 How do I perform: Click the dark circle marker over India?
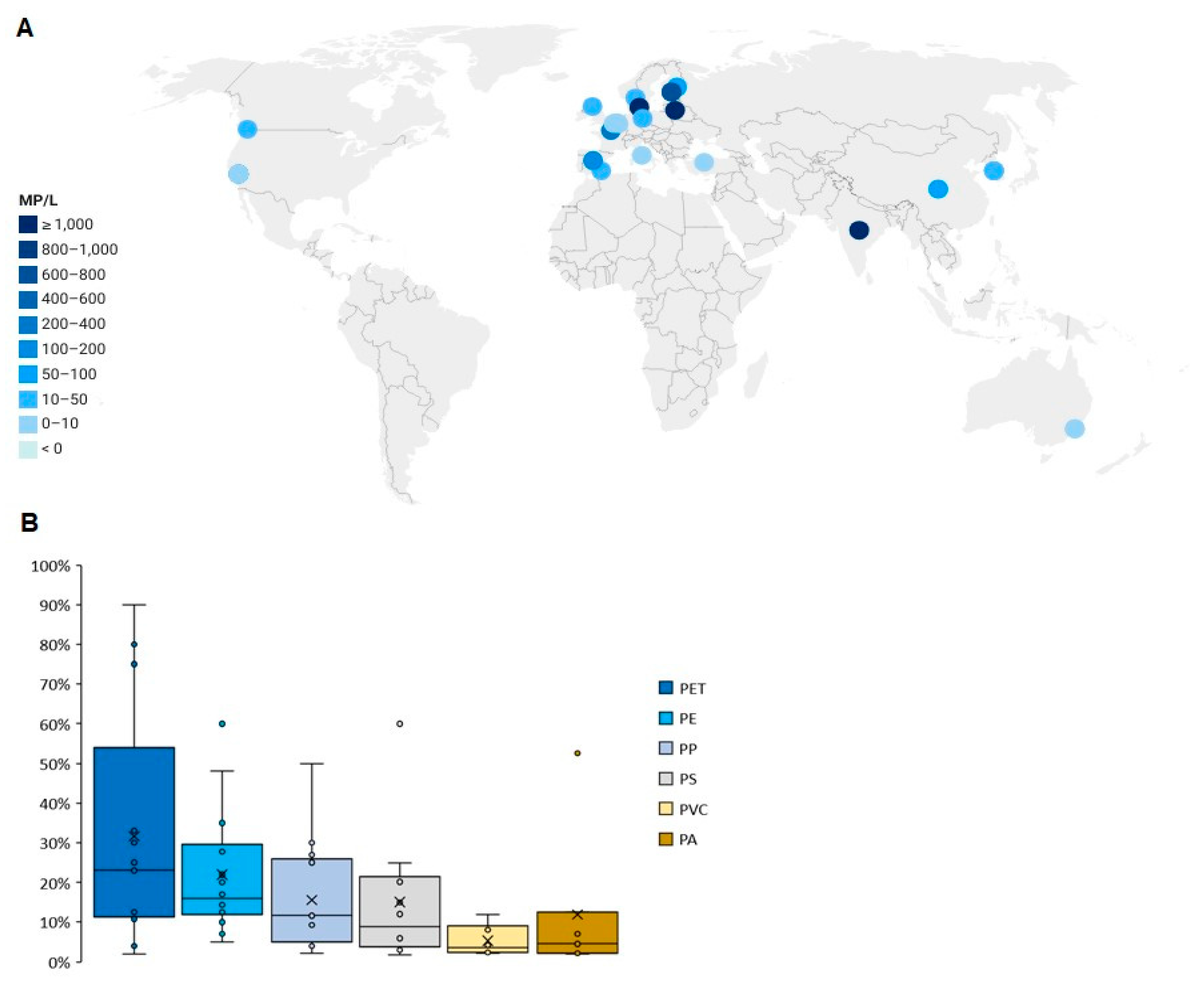[x=859, y=231]
